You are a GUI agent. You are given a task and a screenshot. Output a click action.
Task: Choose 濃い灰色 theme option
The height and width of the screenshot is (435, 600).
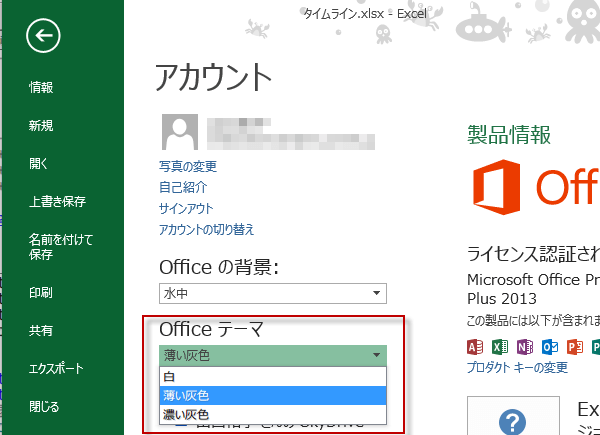(x=272, y=414)
